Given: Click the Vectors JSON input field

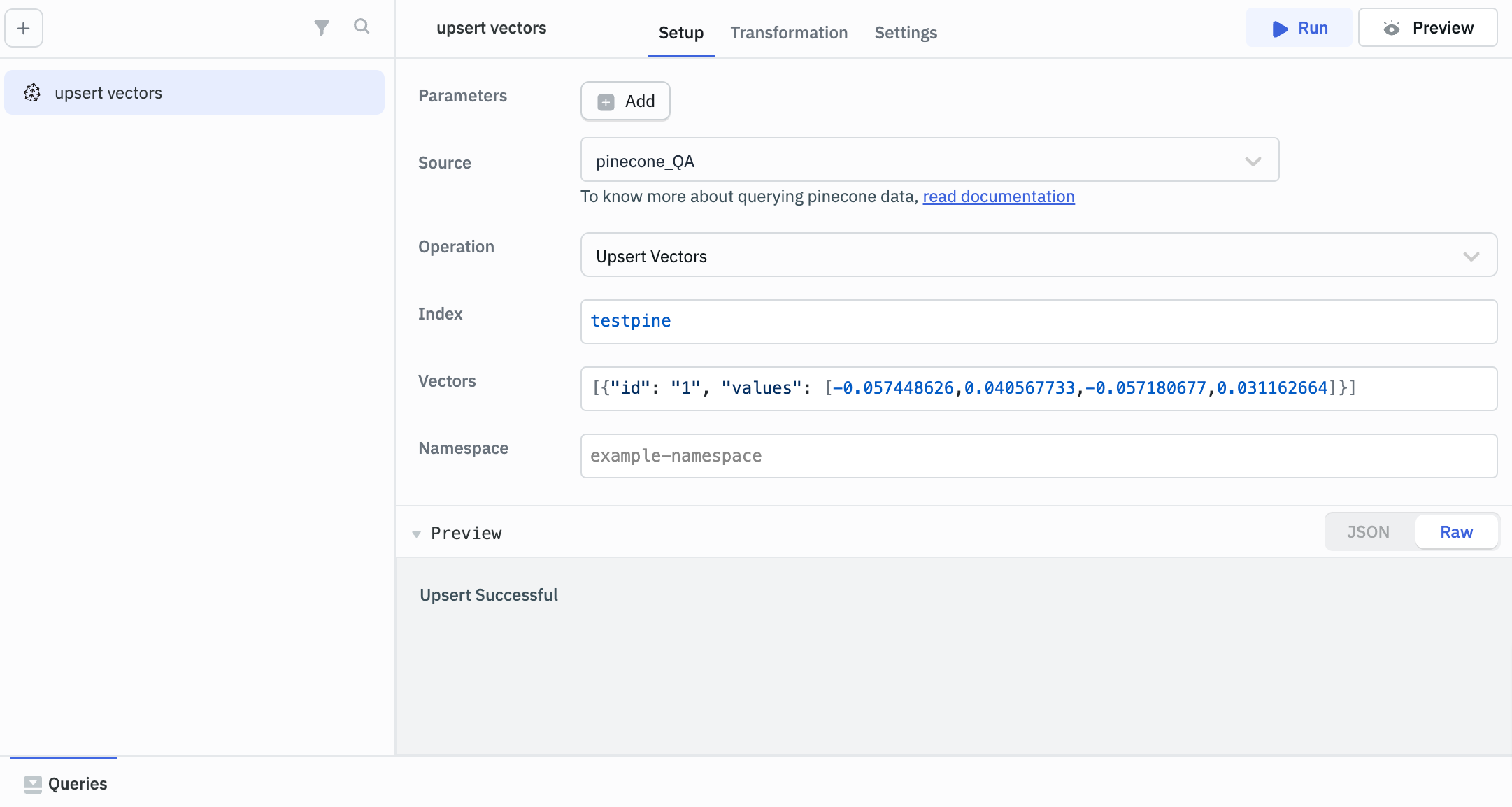Looking at the screenshot, I should pos(1039,389).
